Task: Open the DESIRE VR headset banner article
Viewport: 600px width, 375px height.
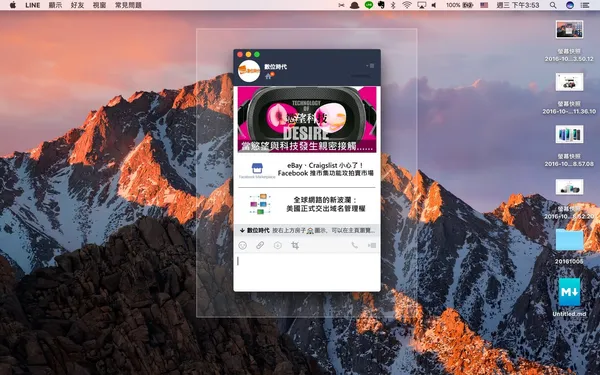Action: [307, 119]
